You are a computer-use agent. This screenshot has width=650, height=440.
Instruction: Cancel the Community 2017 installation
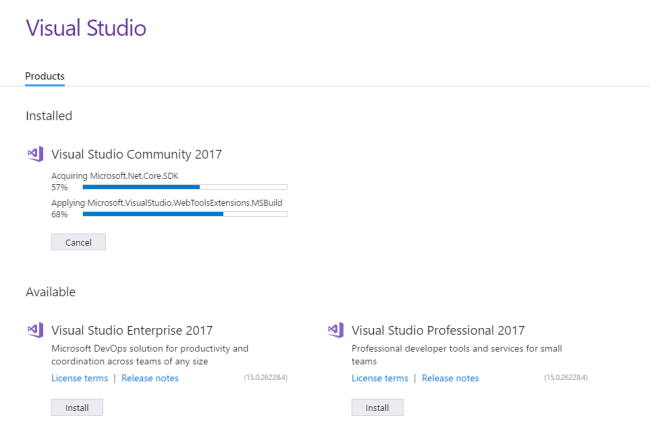click(x=78, y=242)
